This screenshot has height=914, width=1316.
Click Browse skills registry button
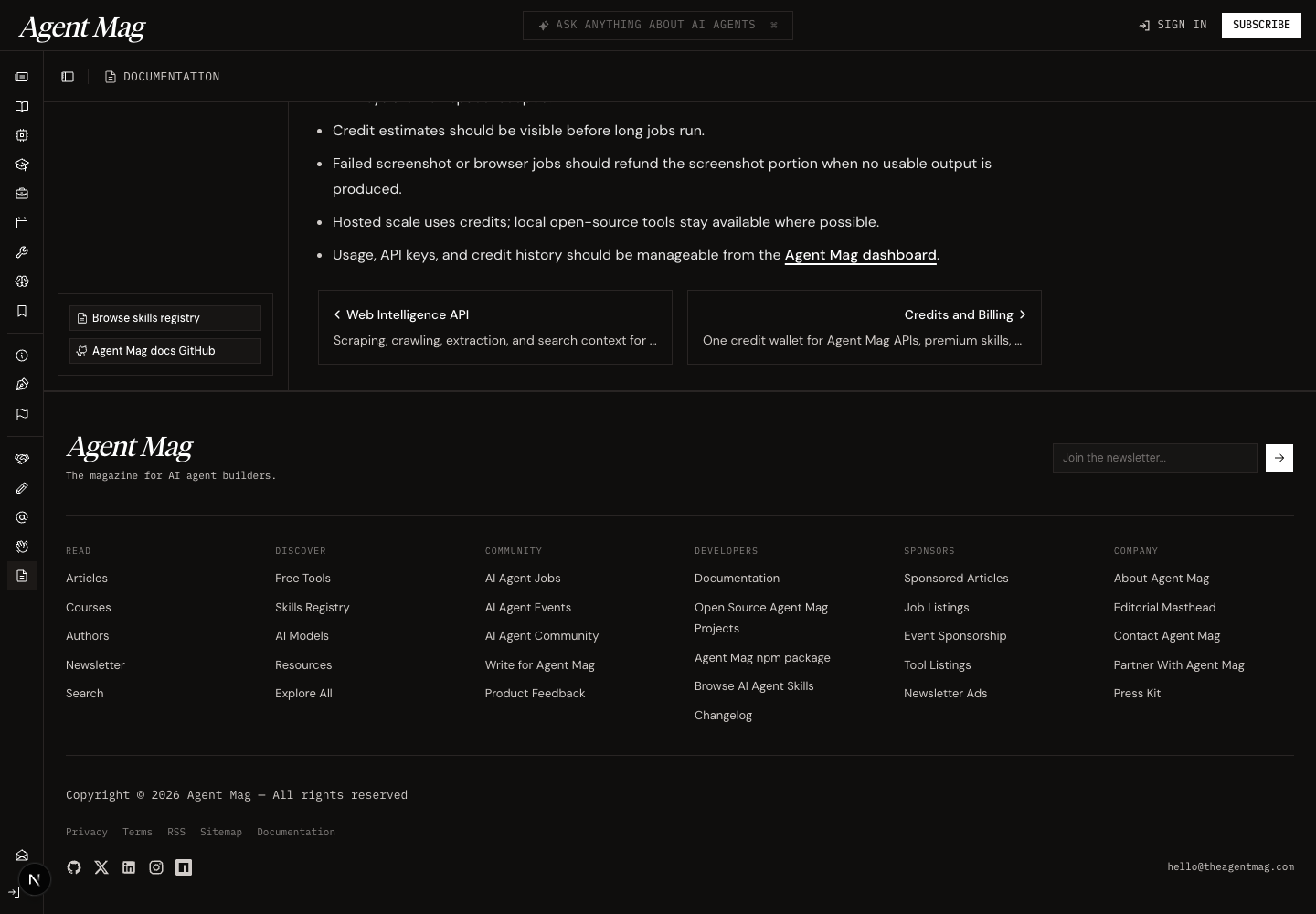[165, 318]
